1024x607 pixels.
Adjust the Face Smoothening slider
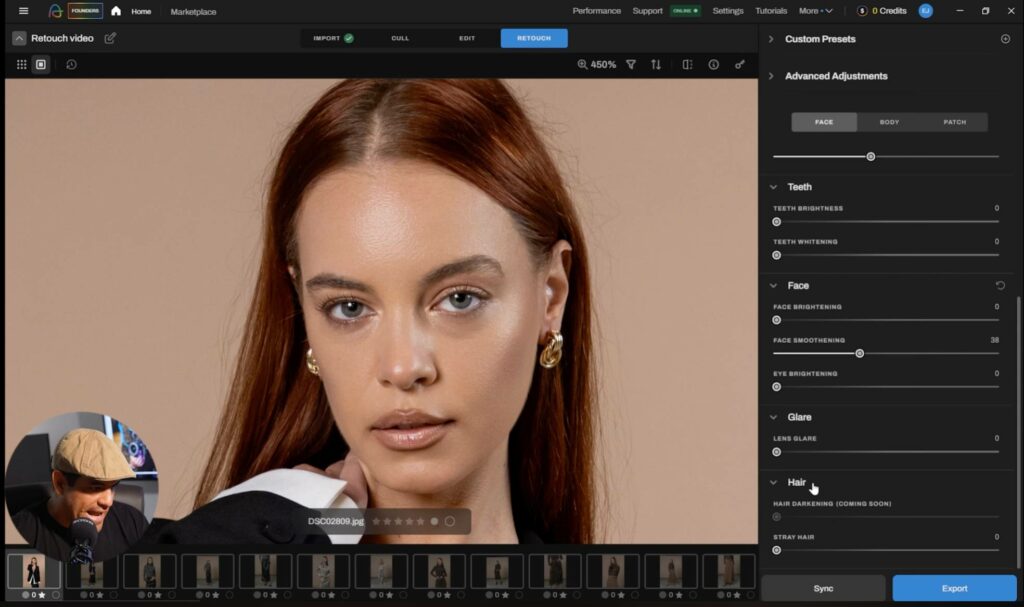[x=858, y=353]
